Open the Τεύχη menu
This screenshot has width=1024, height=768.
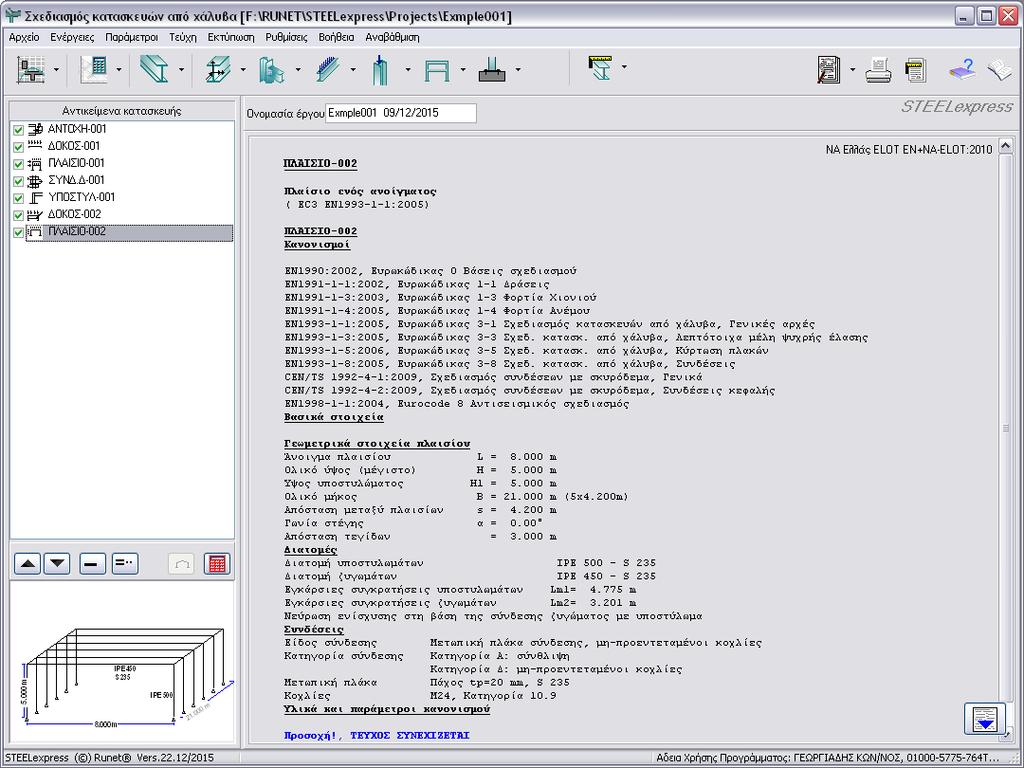coord(182,37)
